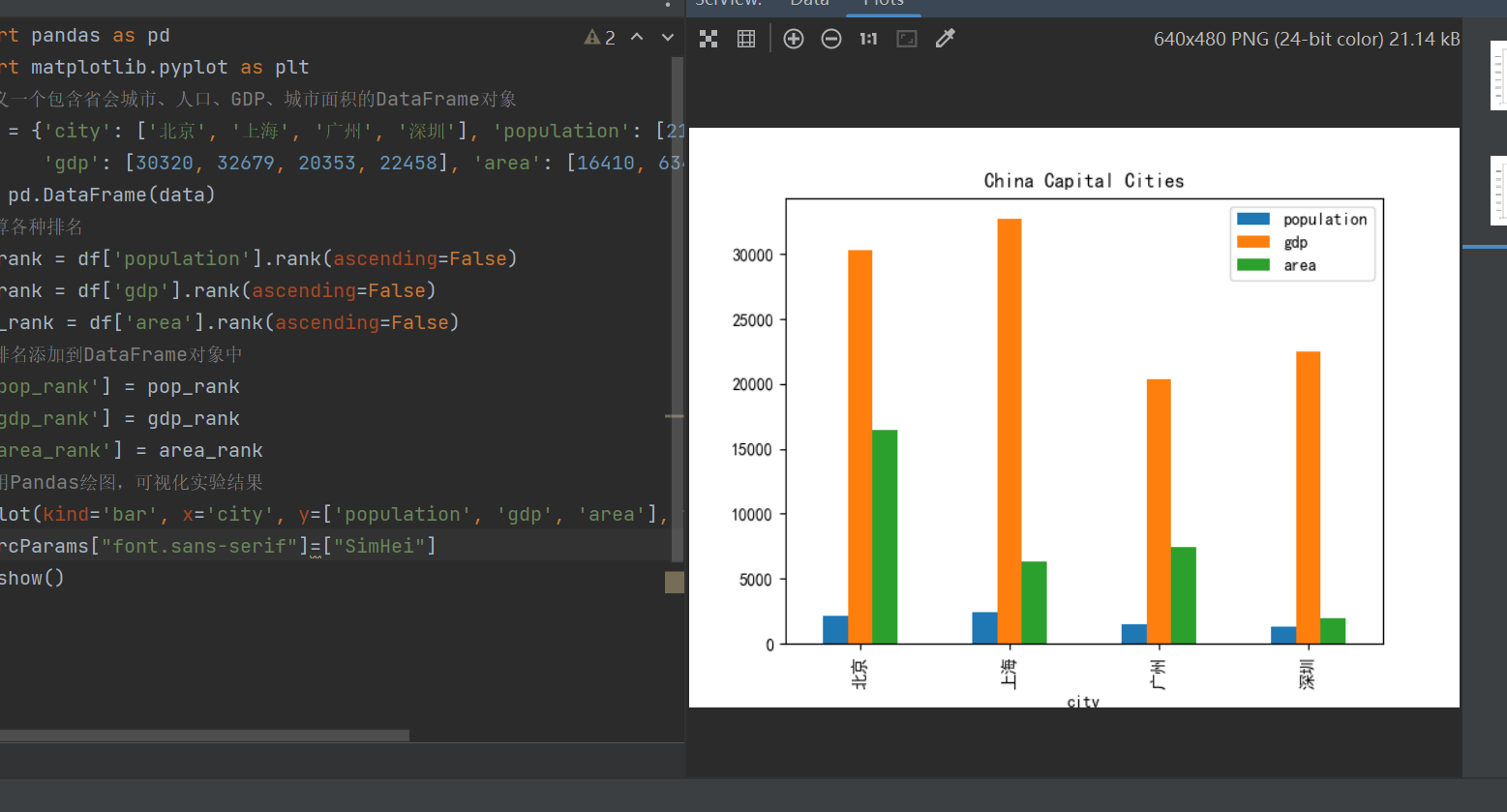This screenshot has width=1507, height=812.
Task: Zoom out of the plot image
Action: tap(831, 39)
